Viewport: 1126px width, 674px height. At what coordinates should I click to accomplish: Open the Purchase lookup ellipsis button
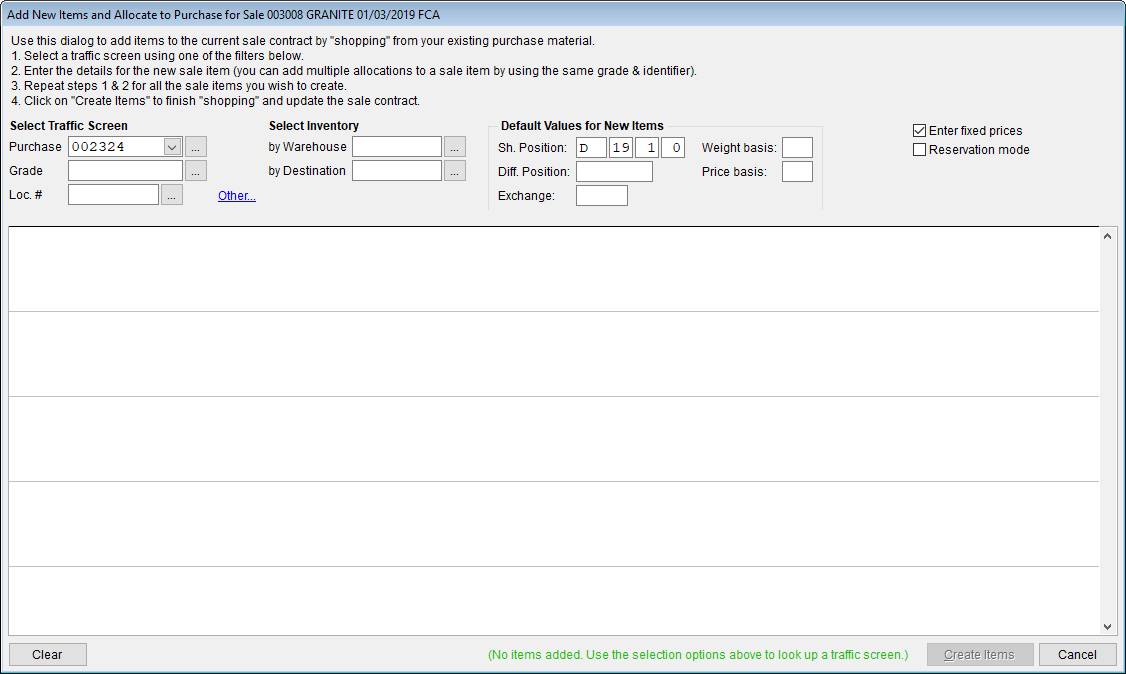tap(196, 147)
